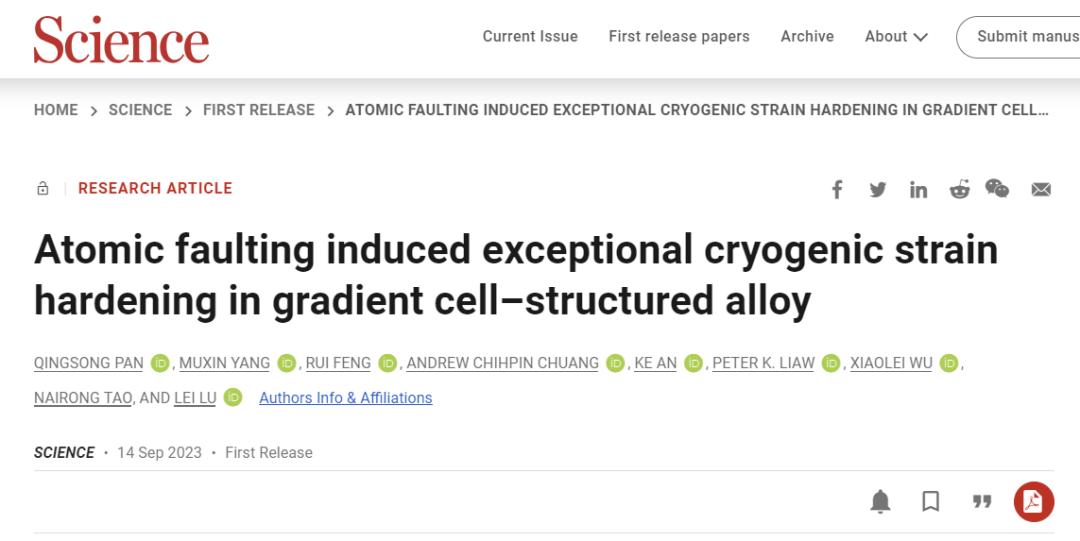This screenshot has width=1080, height=541.
Task: Open Current Issue in navigation
Action: tap(530, 36)
